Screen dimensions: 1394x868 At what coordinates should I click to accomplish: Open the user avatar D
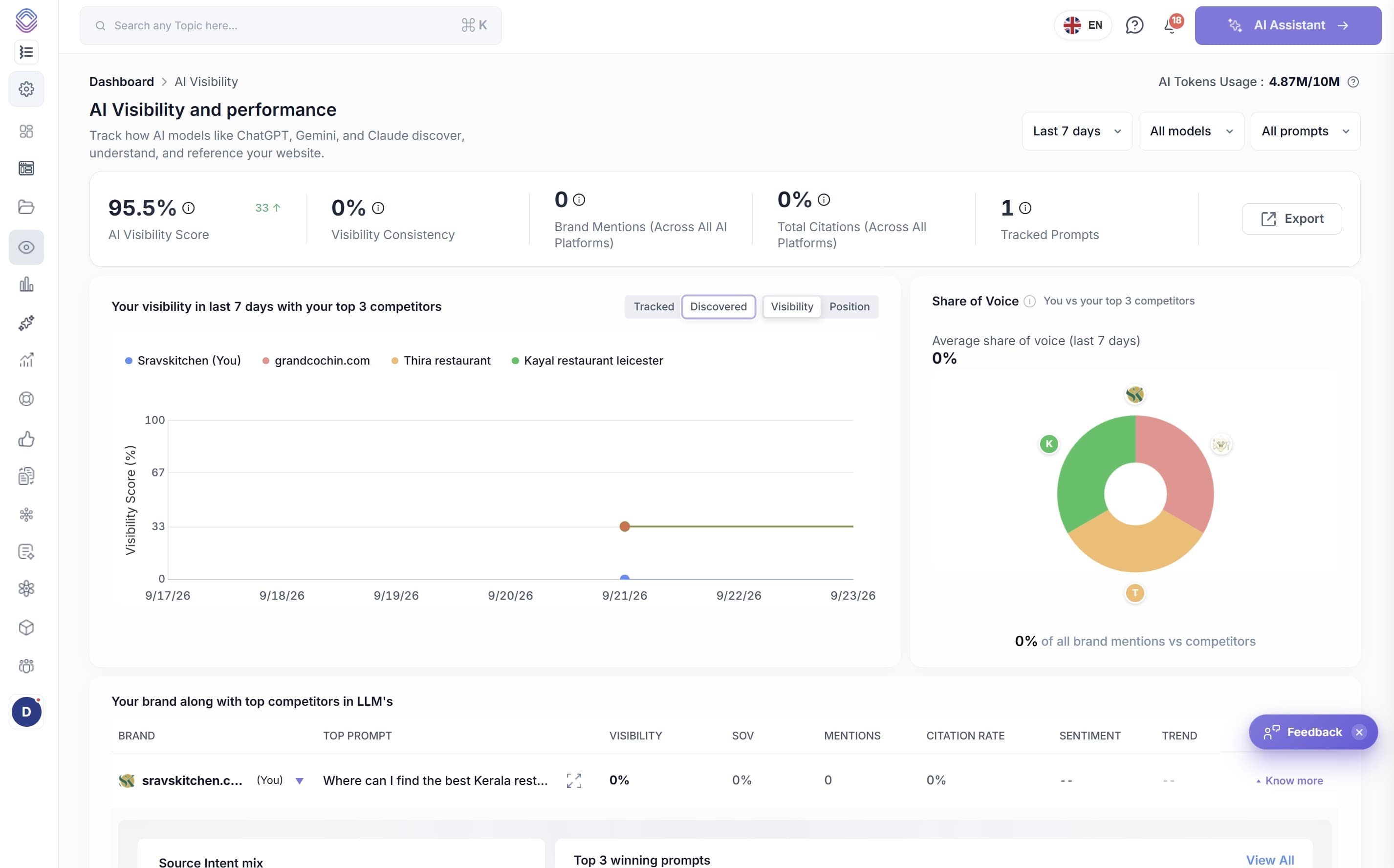click(26, 712)
